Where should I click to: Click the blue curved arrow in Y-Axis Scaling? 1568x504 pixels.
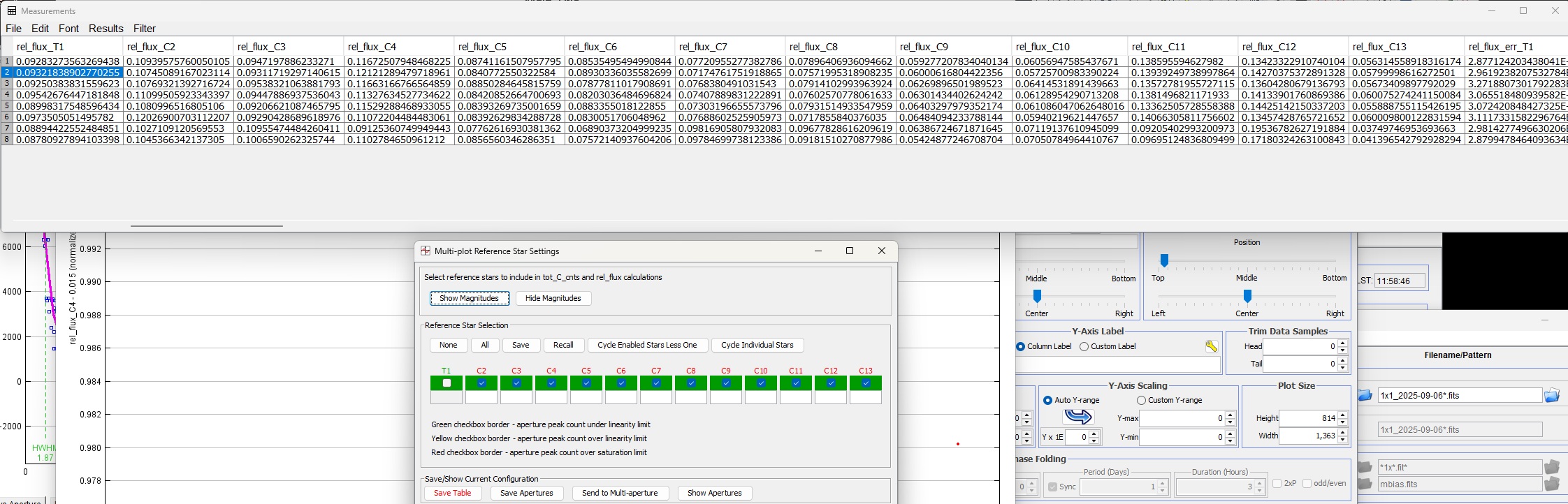click(x=1078, y=417)
